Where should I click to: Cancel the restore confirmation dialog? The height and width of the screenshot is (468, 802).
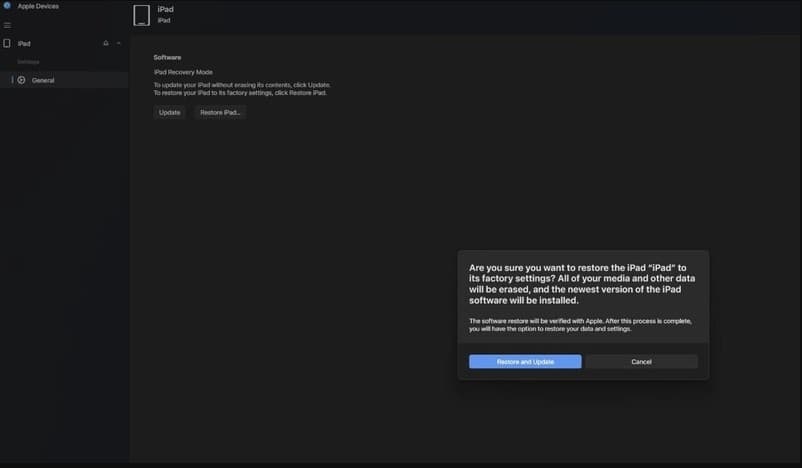641,362
